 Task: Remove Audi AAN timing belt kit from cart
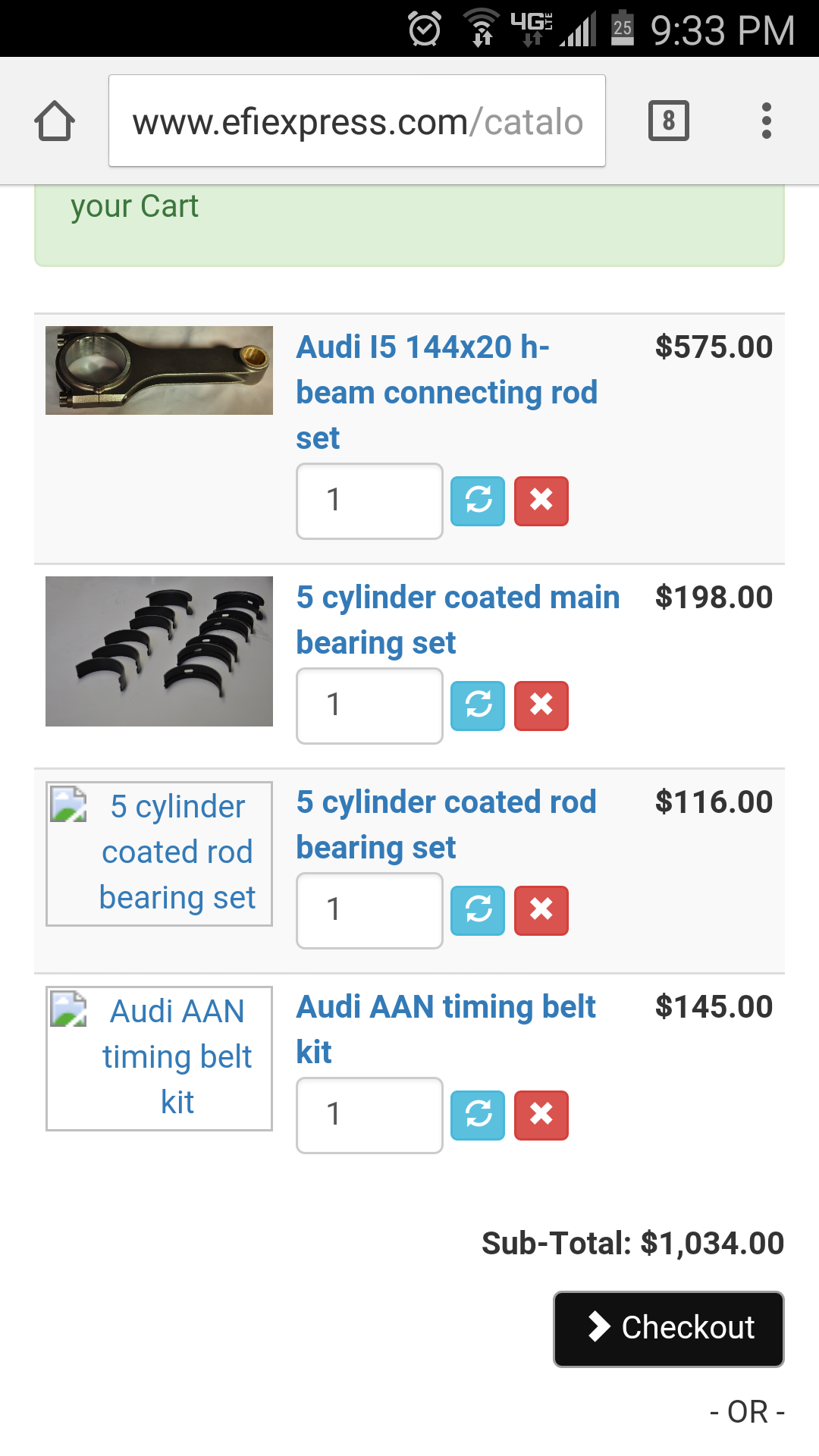point(541,1115)
